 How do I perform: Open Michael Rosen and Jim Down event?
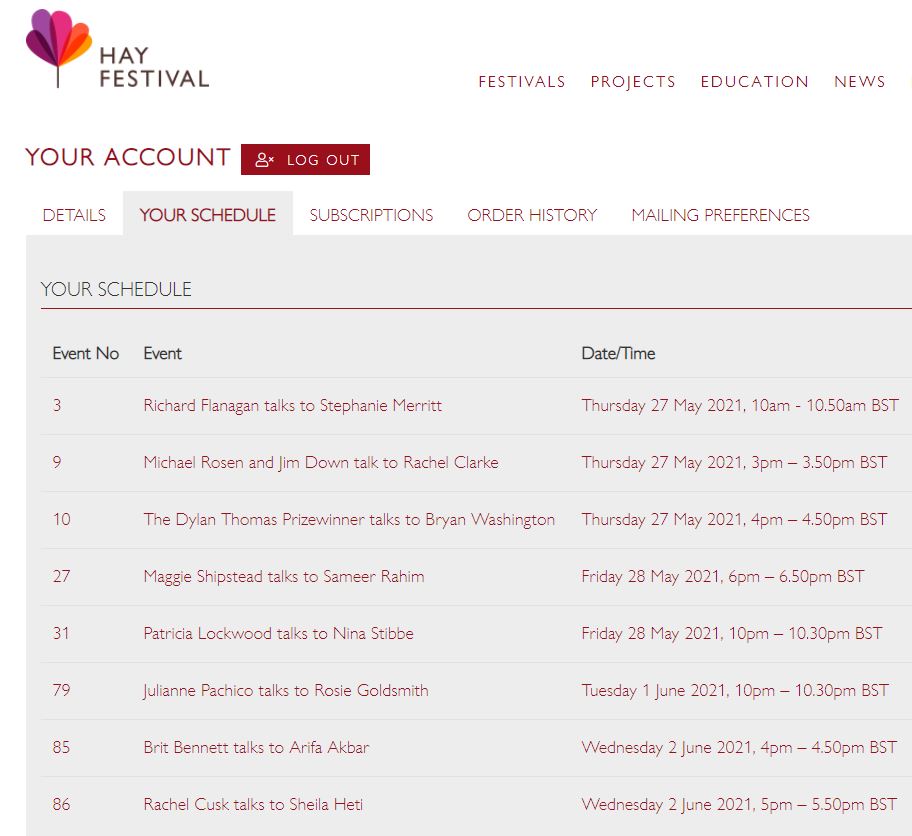(x=320, y=463)
